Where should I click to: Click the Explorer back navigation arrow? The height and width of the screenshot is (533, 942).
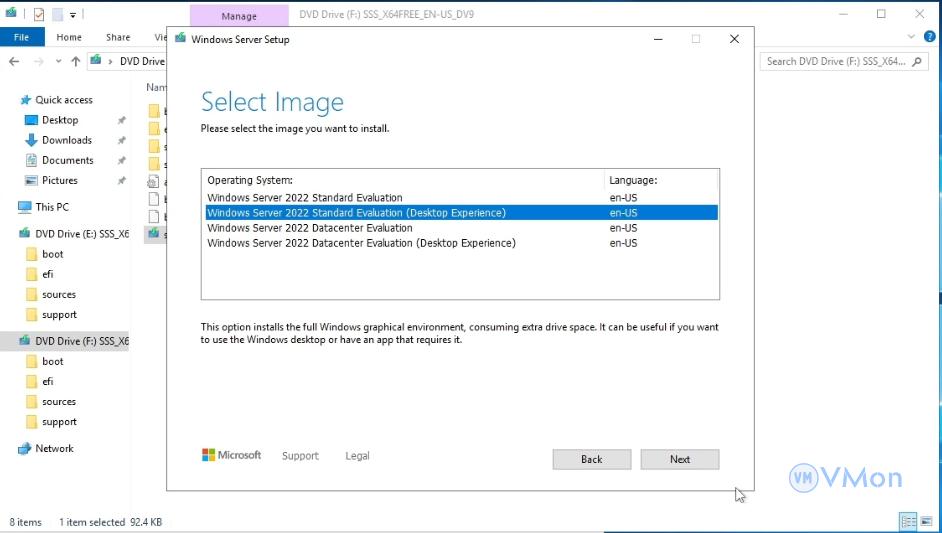point(14,61)
